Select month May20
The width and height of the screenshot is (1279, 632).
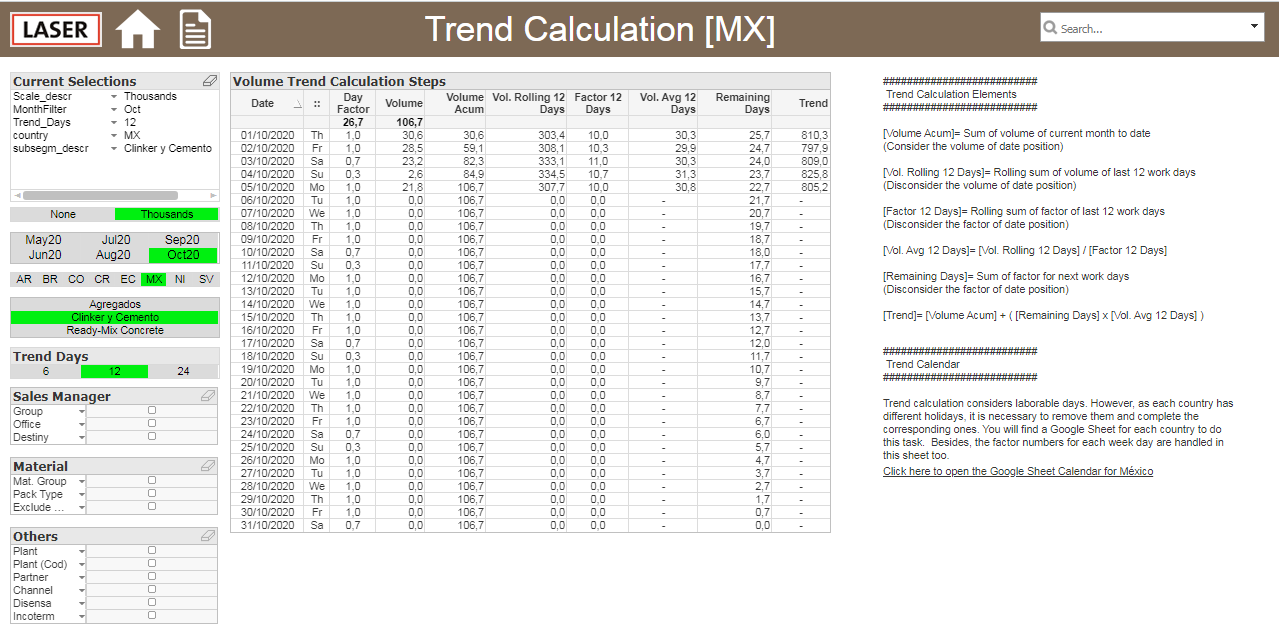[44, 240]
